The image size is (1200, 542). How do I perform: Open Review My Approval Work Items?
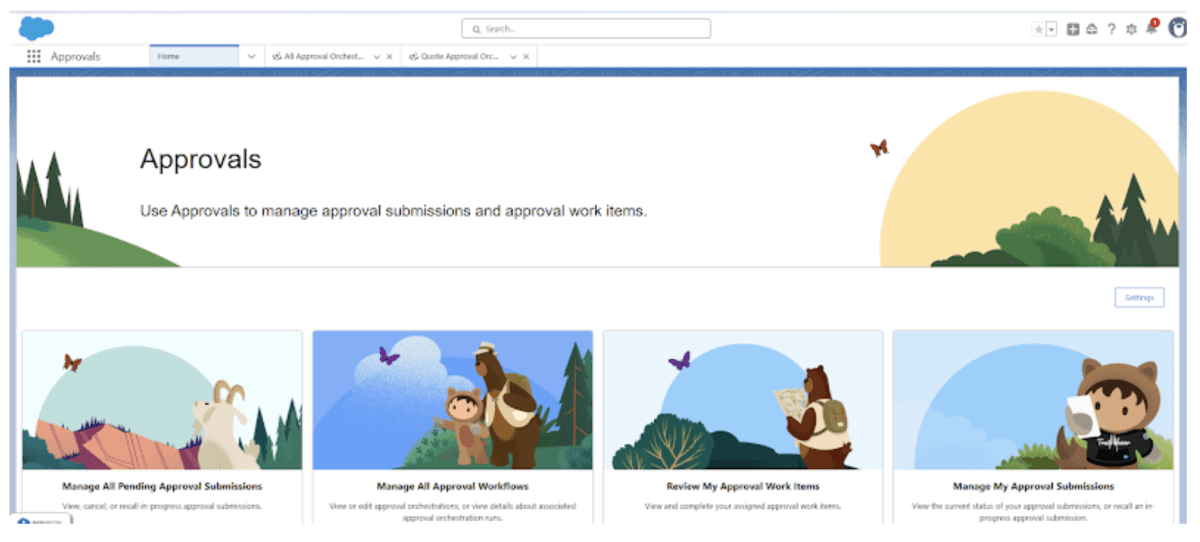point(743,486)
